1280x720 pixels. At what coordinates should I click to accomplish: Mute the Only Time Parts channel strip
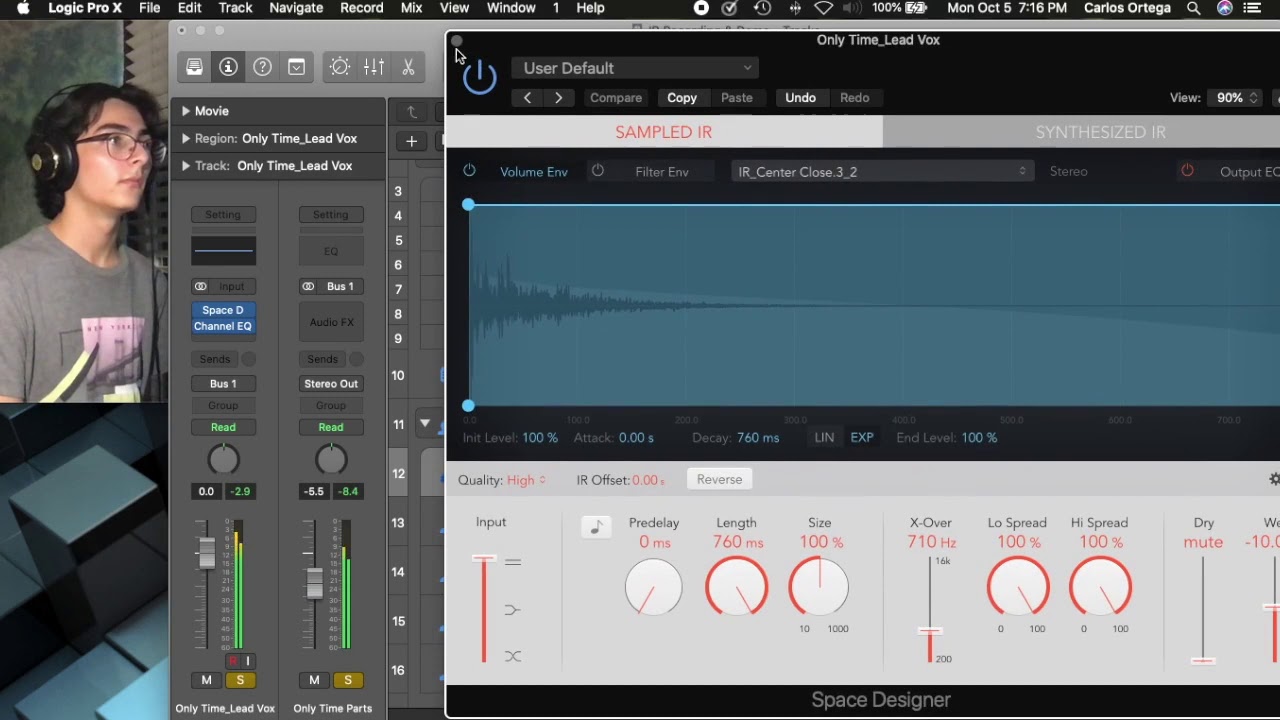point(314,680)
